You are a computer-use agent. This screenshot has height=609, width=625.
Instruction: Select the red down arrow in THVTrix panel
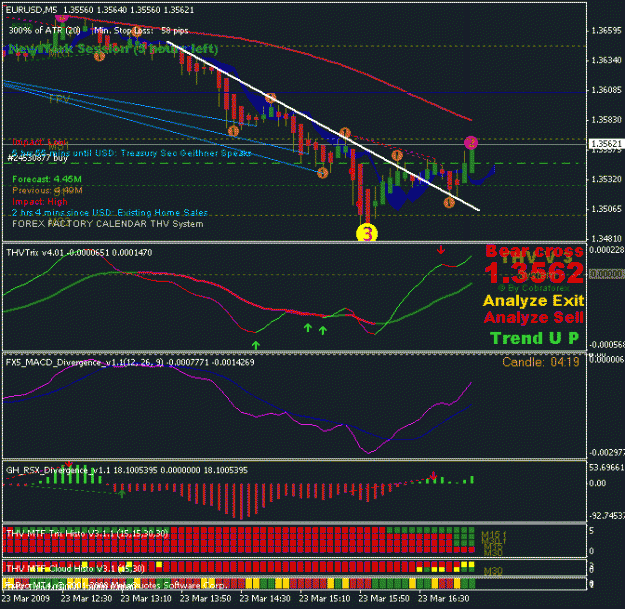pyautogui.click(x=440, y=250)
